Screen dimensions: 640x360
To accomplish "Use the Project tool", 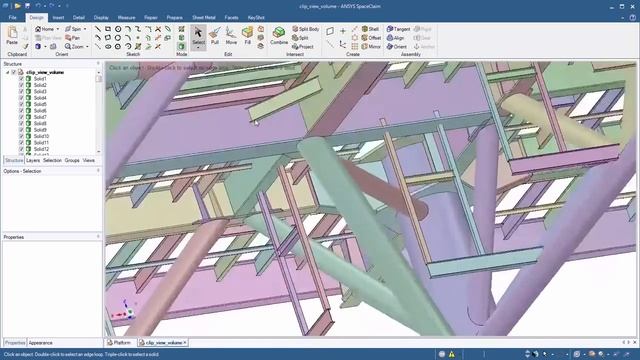I will pyautogui.click(x=303, y=47).
